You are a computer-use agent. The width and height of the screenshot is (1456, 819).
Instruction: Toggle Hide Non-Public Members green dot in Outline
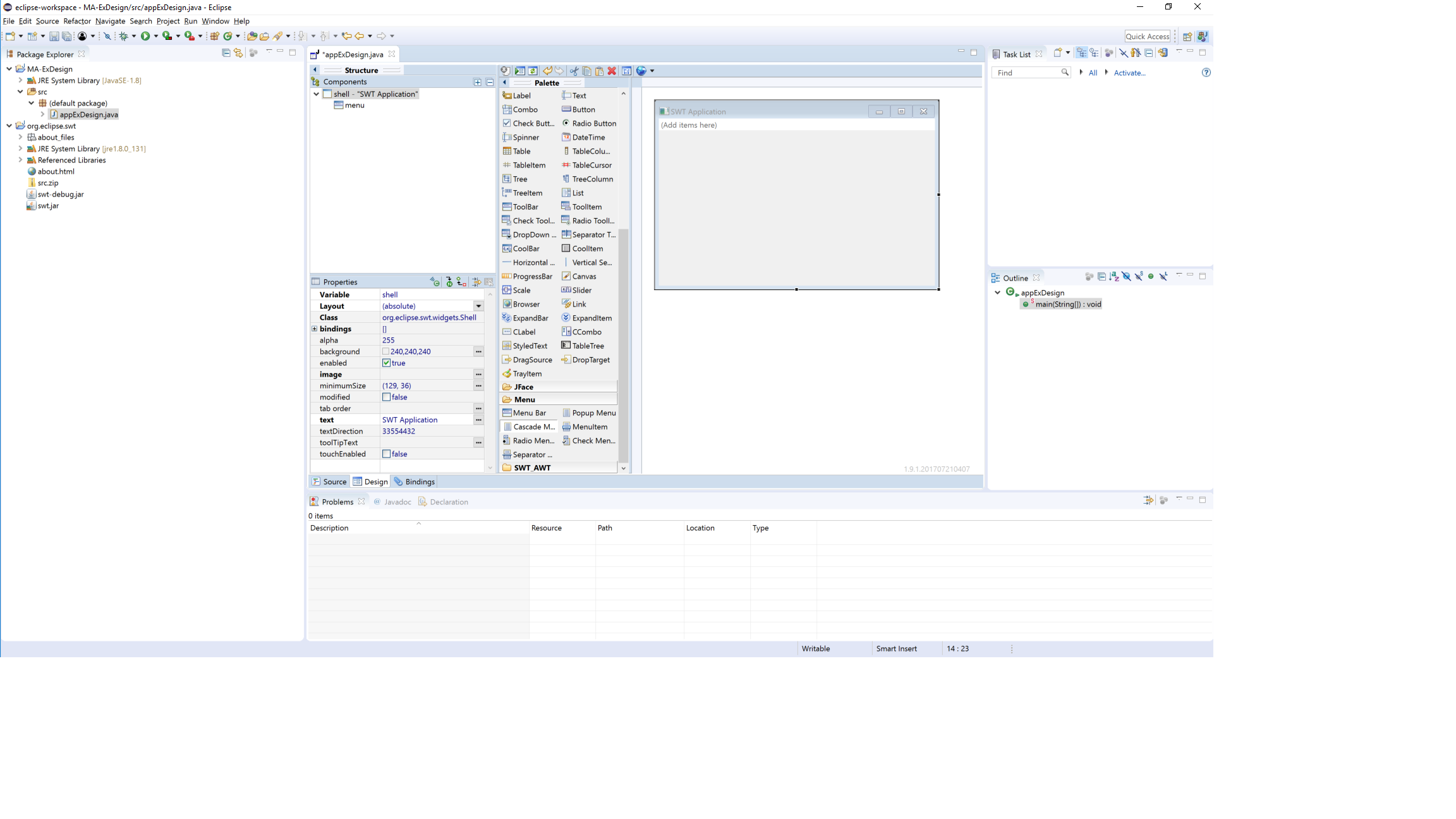1151,277
